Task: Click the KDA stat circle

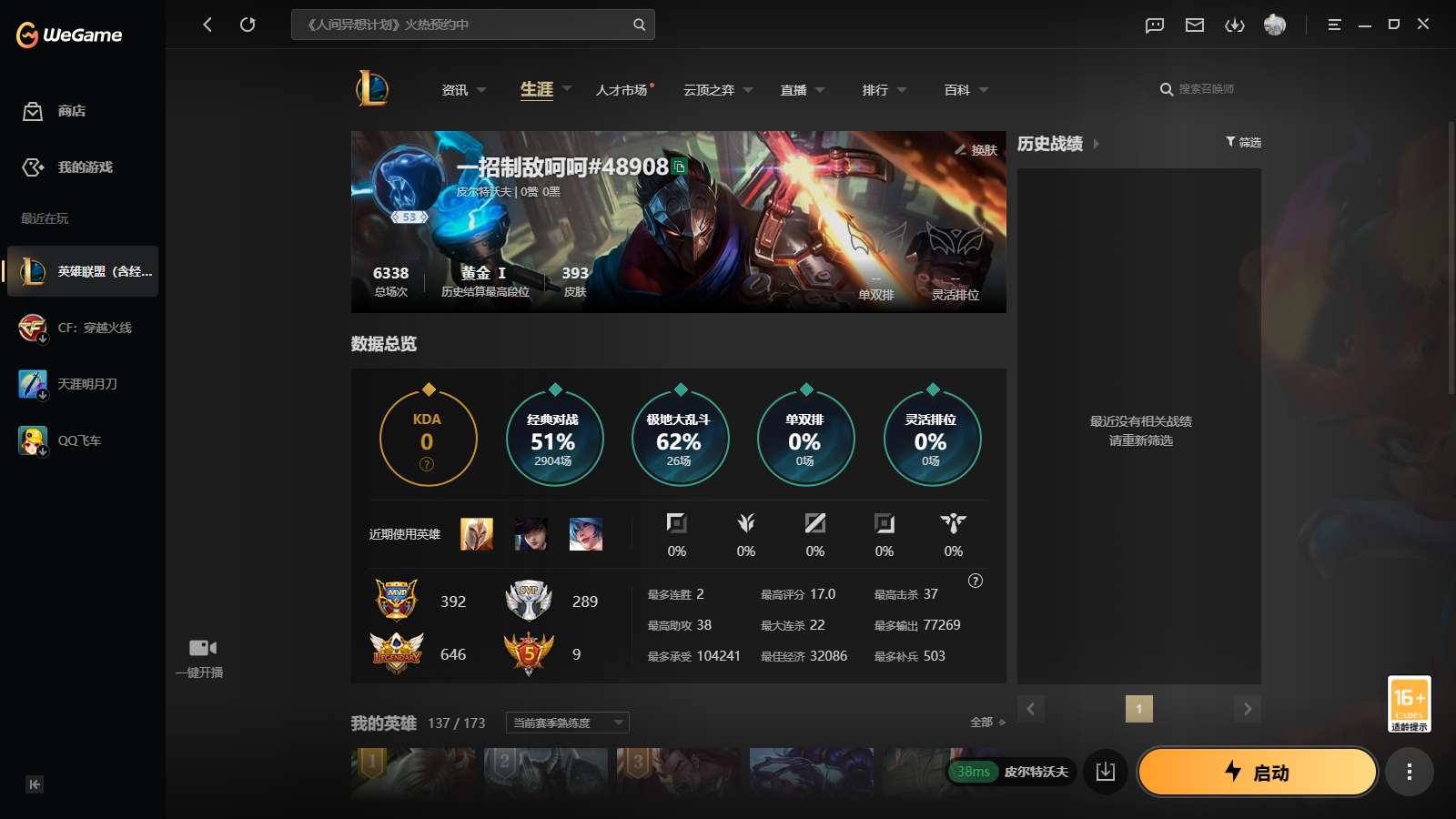Action: point(428,438)
